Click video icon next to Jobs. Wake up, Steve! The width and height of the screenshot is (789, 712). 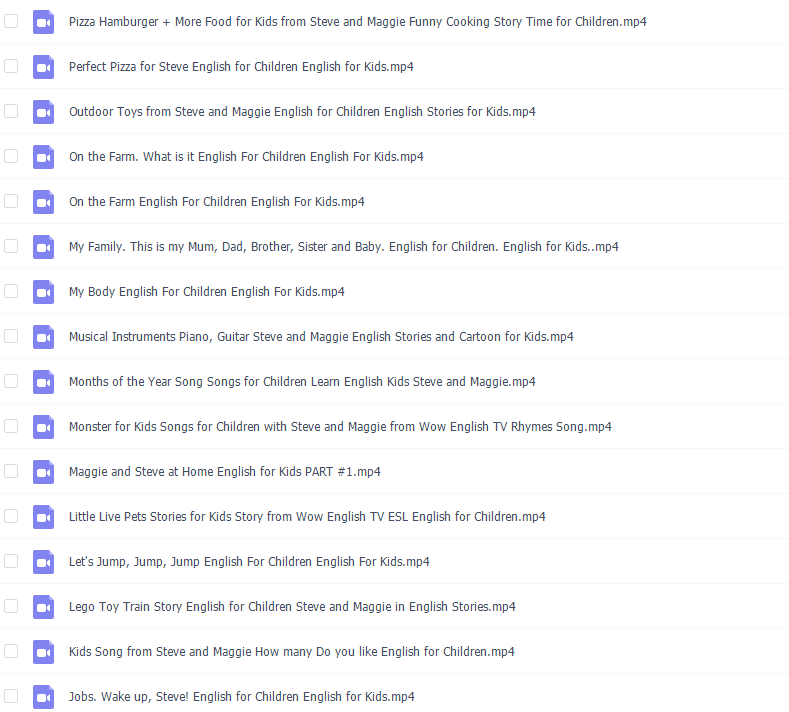point(43,697)
